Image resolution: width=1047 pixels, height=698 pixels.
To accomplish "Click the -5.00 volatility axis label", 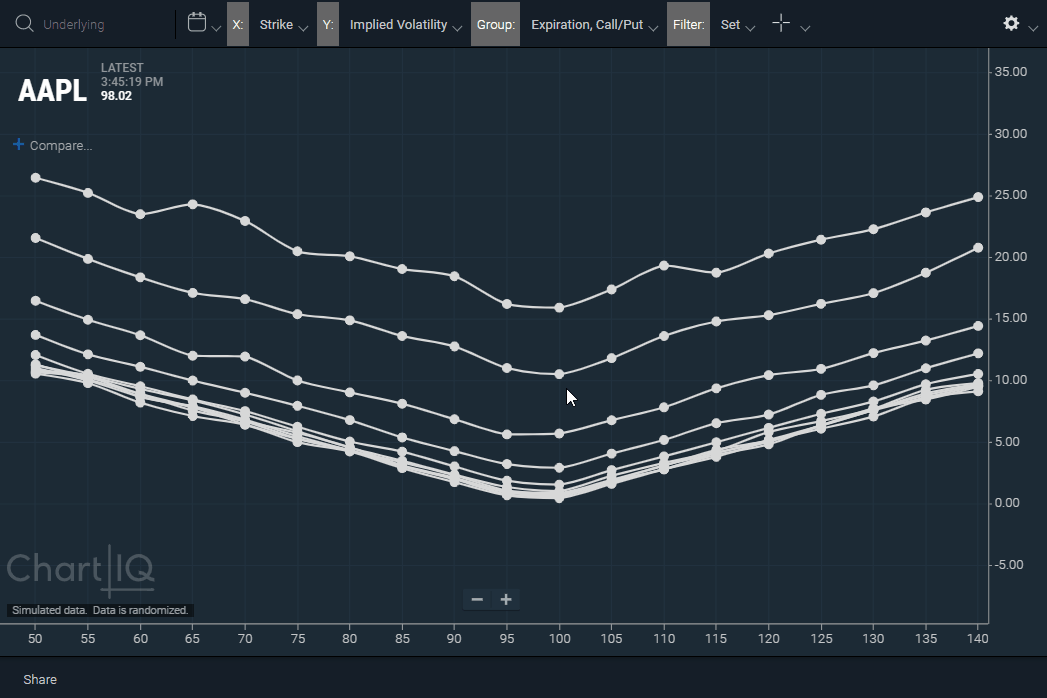I will click(1008, 564).
